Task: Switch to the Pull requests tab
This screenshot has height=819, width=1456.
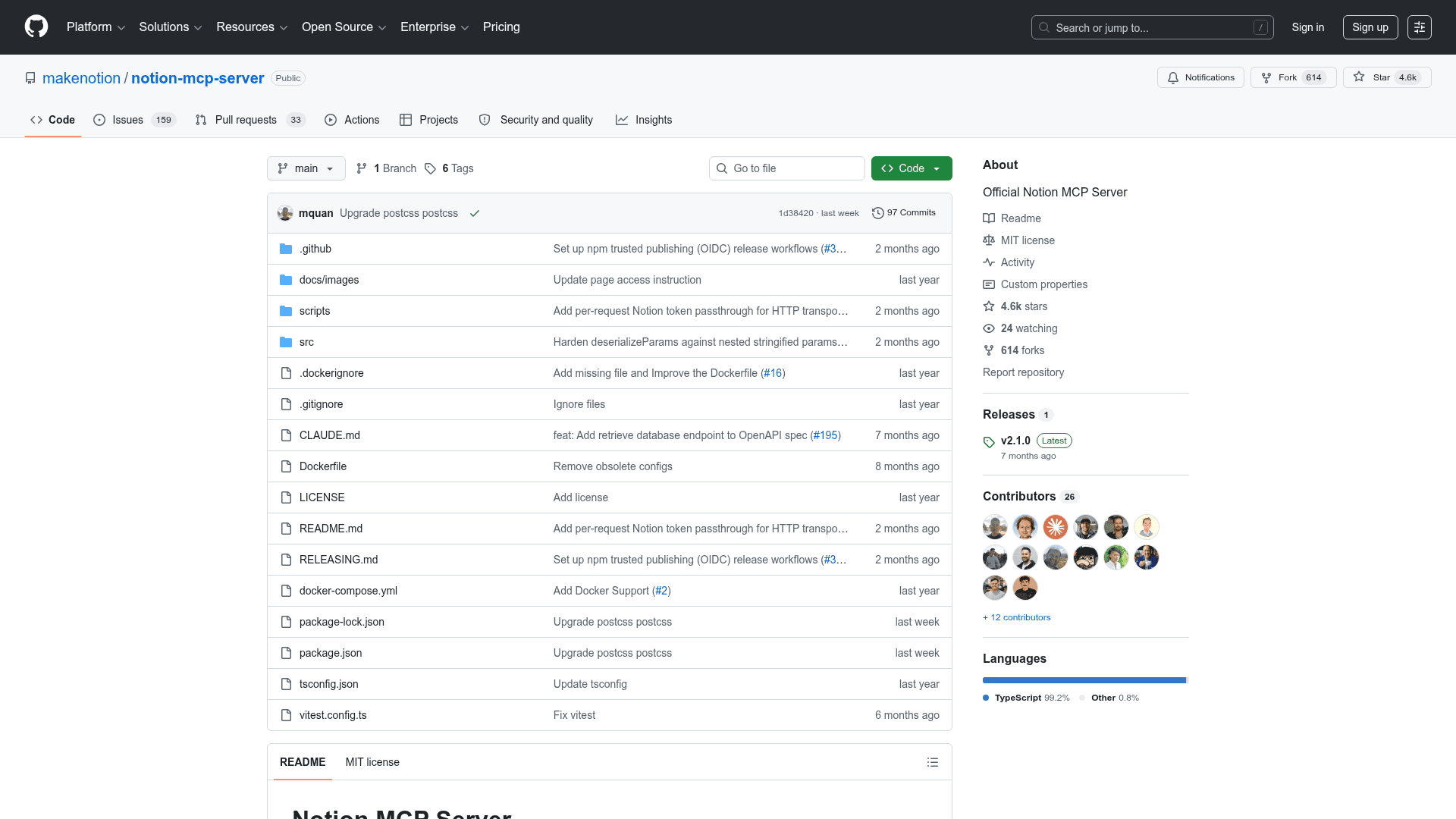Action: pyautogui.click(x=249, y=120)
